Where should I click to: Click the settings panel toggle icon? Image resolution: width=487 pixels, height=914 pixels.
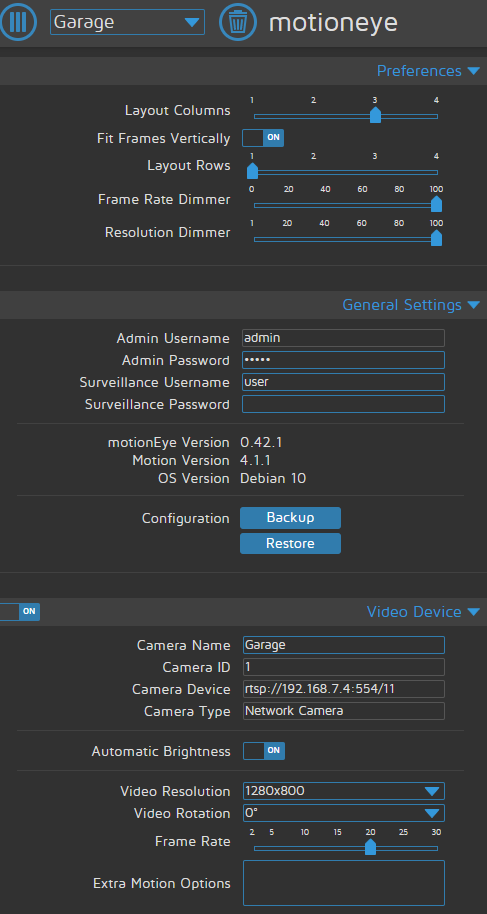[x=18, y=22]
